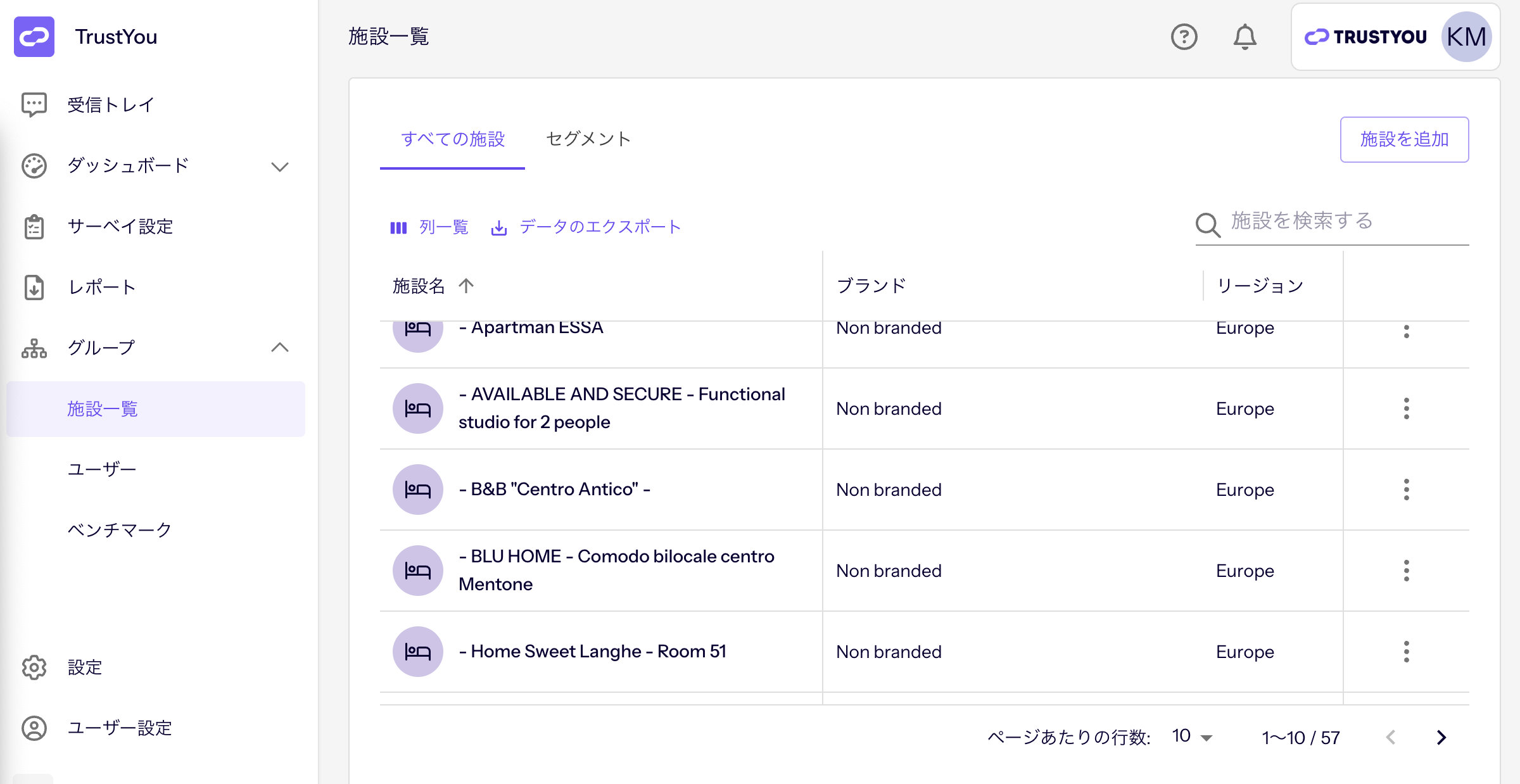Open レポート in sidebar
This screenshot has width=1520, height=784.
pyautogui.click(x=102, y=287)
